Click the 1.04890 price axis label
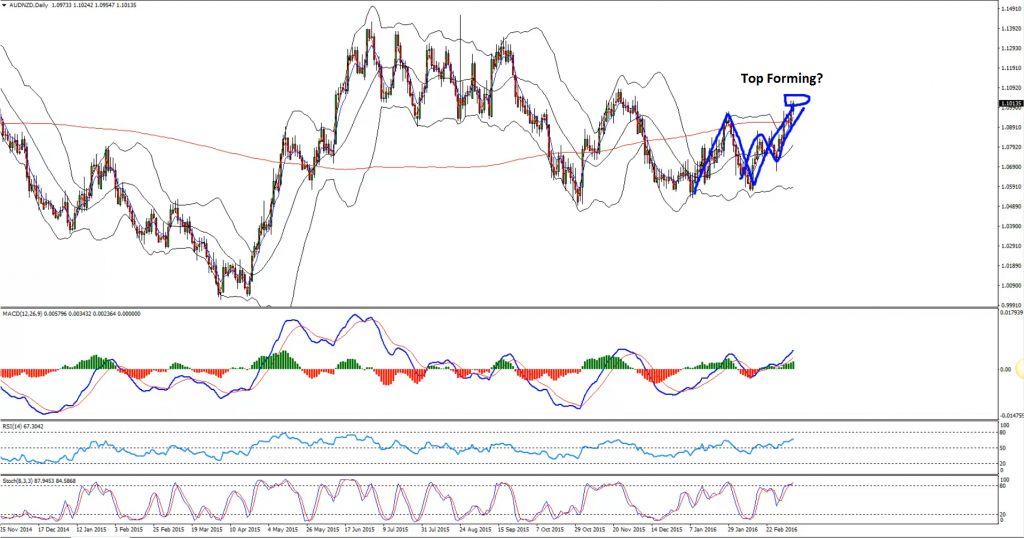 click(x=1012, y=206)
